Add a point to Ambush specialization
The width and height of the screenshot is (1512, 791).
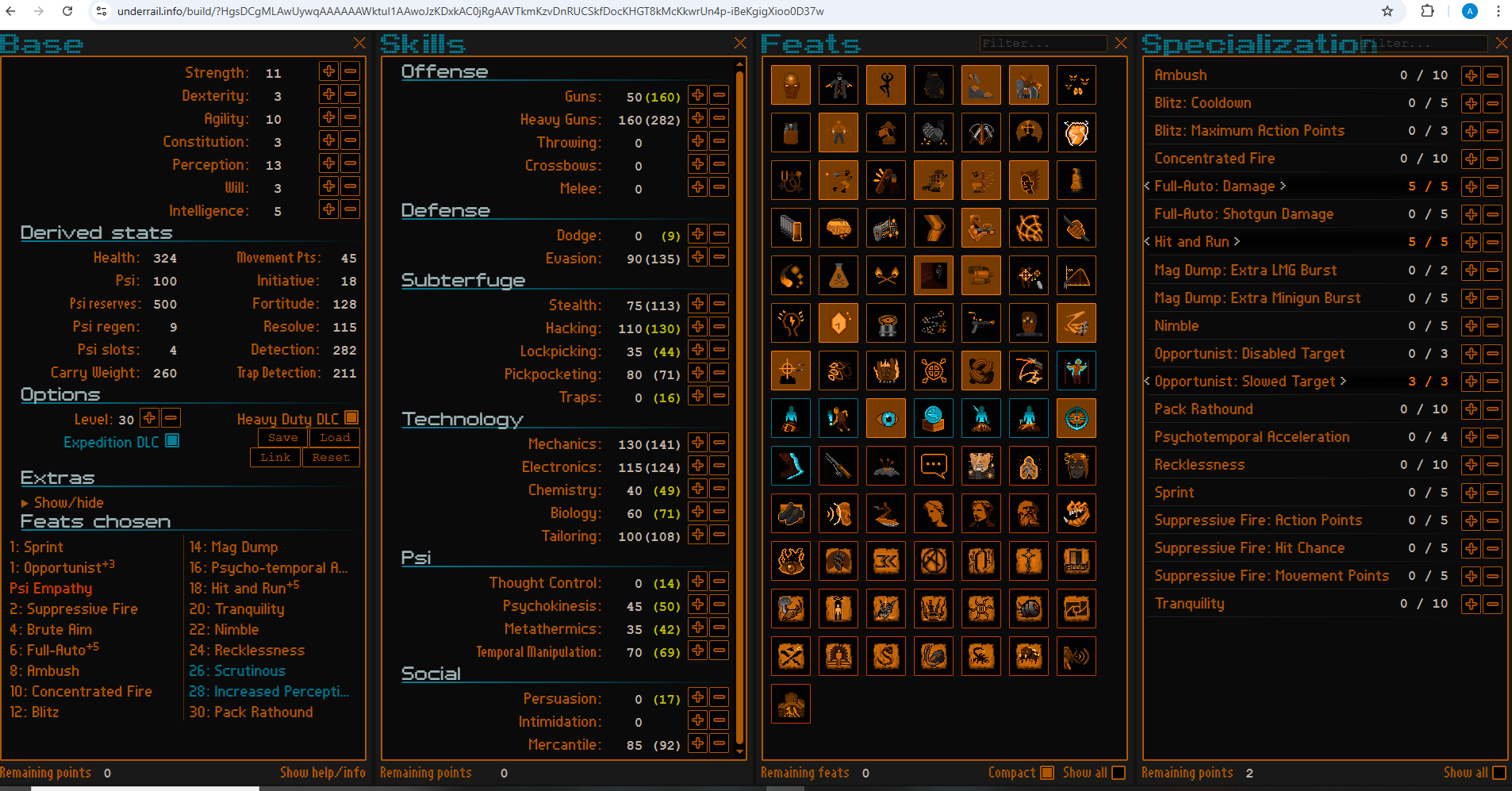(x=1472, y=75)
